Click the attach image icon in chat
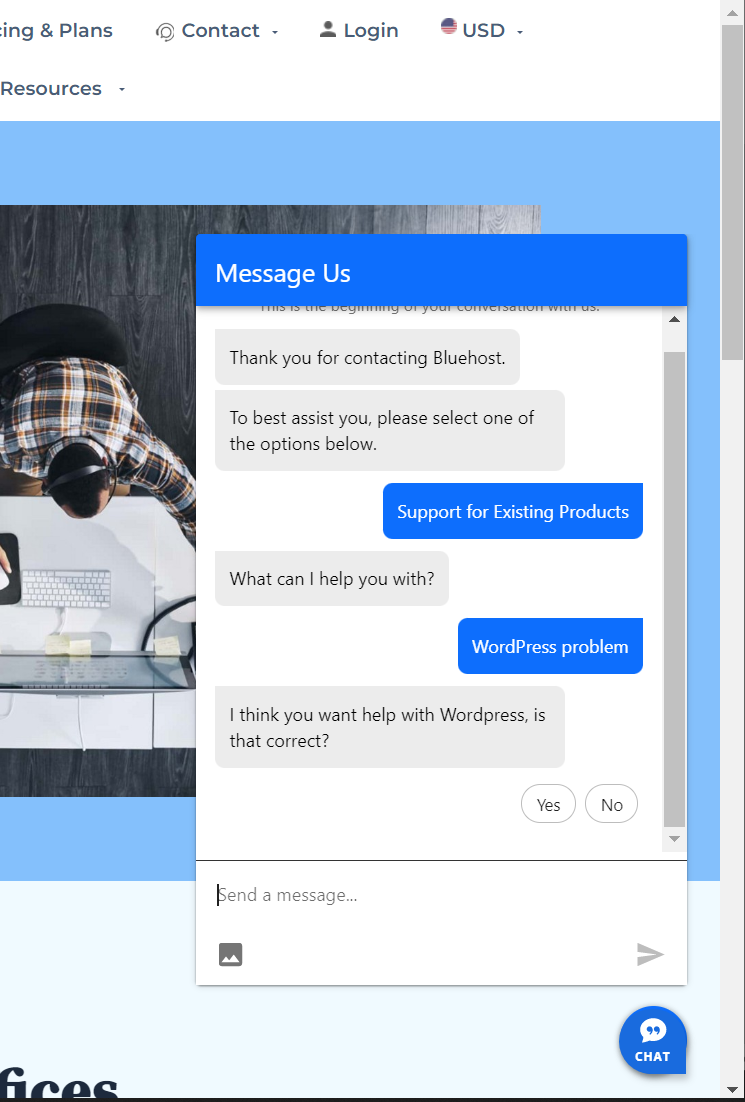The height and width of the screenshot is (1102, 745). coord(231,954)
